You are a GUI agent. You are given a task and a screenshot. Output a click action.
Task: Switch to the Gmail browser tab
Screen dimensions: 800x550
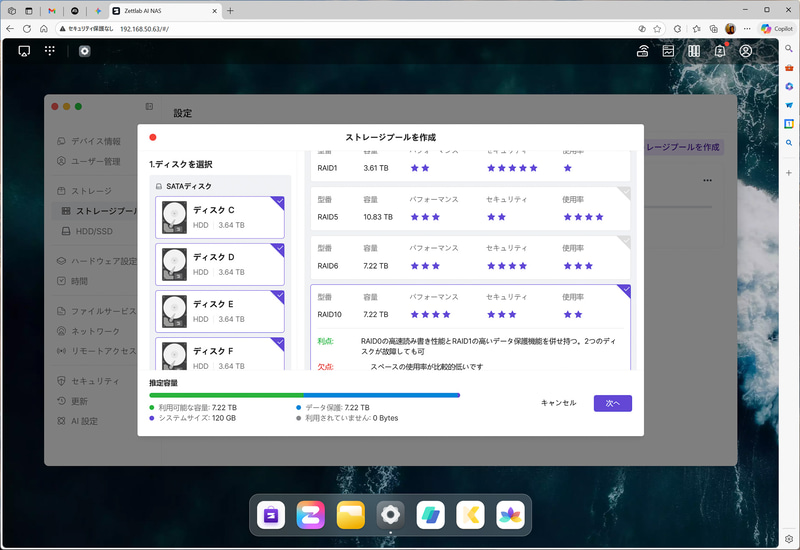[x=52, y=11]
